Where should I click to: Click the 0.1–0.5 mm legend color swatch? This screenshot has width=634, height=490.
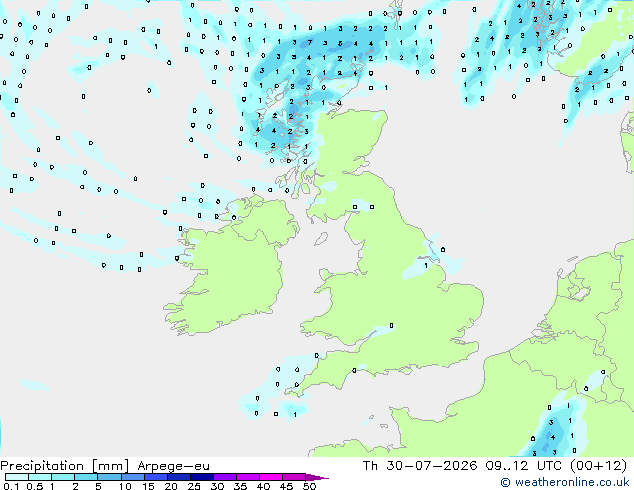[x=17, y=477]
